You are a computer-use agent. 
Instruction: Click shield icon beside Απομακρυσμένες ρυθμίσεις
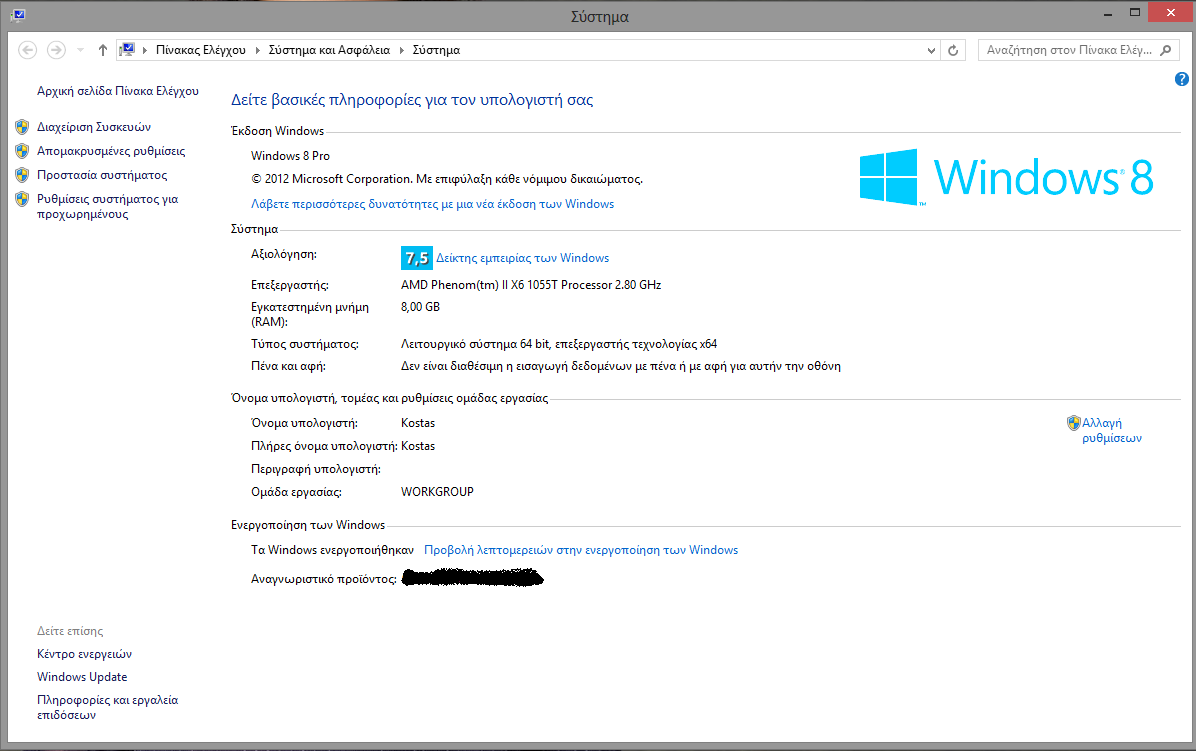tap(22, 151)
